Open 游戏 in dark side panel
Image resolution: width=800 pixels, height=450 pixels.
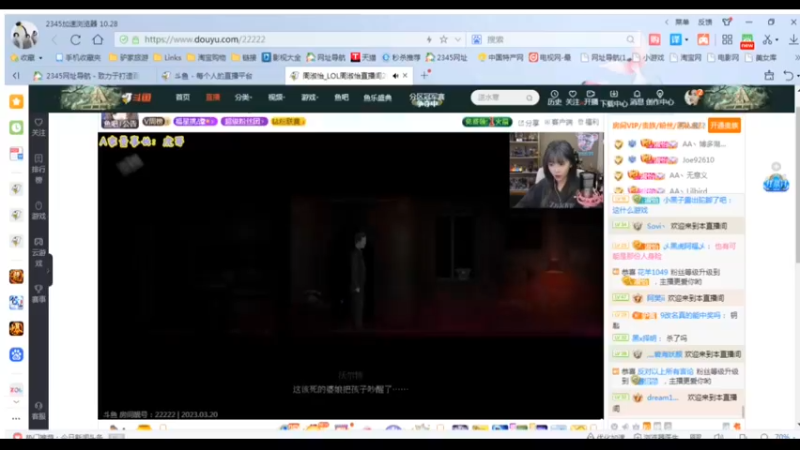39,210
